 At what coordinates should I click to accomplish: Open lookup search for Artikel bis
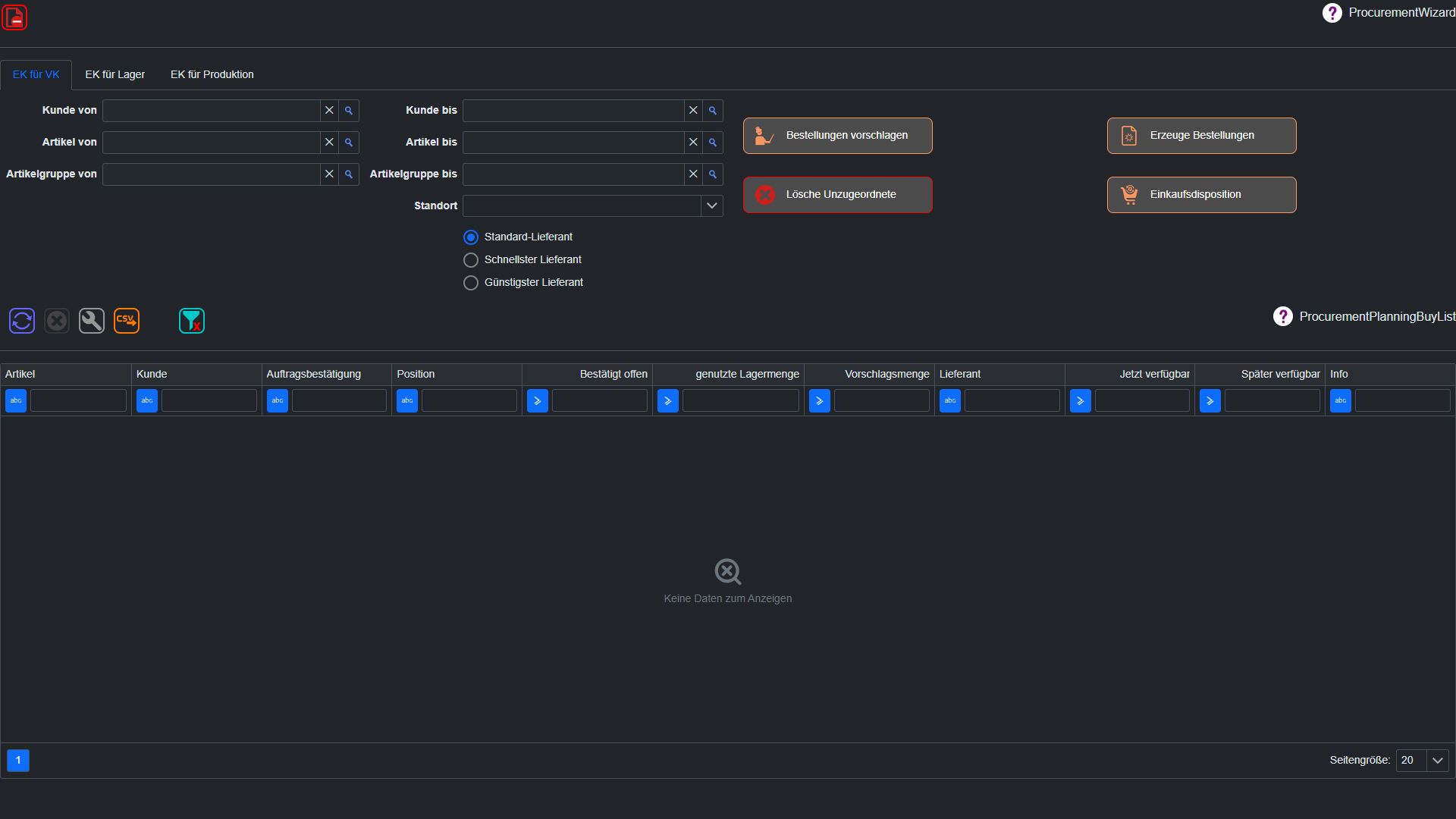[713, 143]
